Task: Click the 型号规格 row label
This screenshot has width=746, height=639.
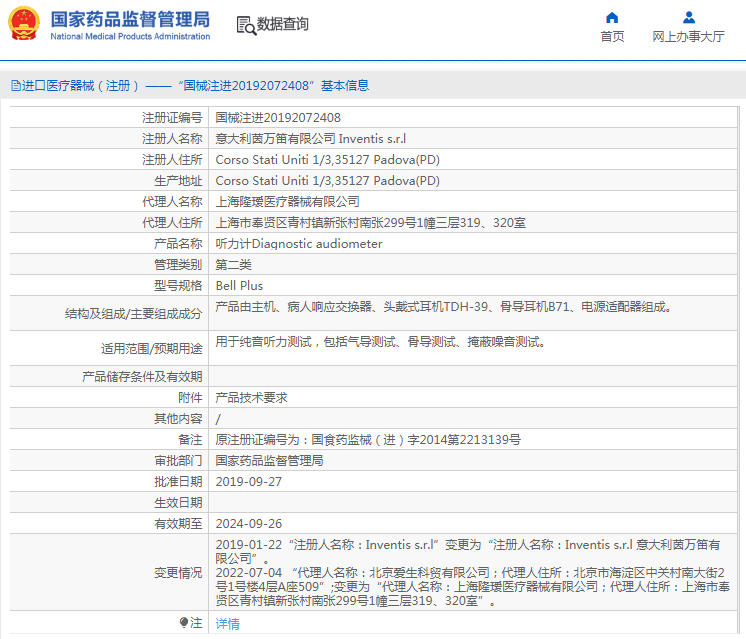Action: pos(178,285)
